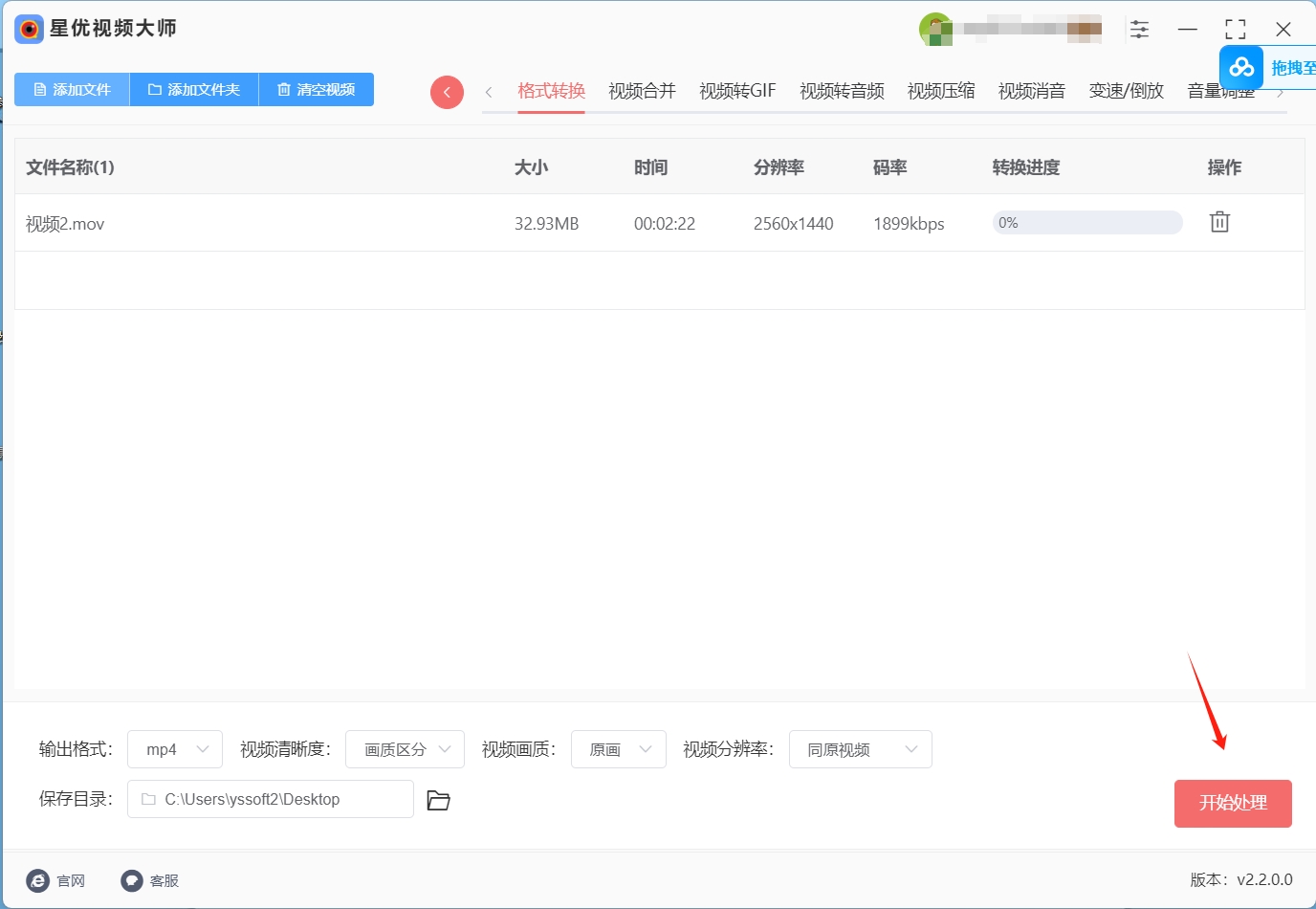Click the 1899kbps bitrate value
This screenshot has height=909, width=1316.
point(909,224)
